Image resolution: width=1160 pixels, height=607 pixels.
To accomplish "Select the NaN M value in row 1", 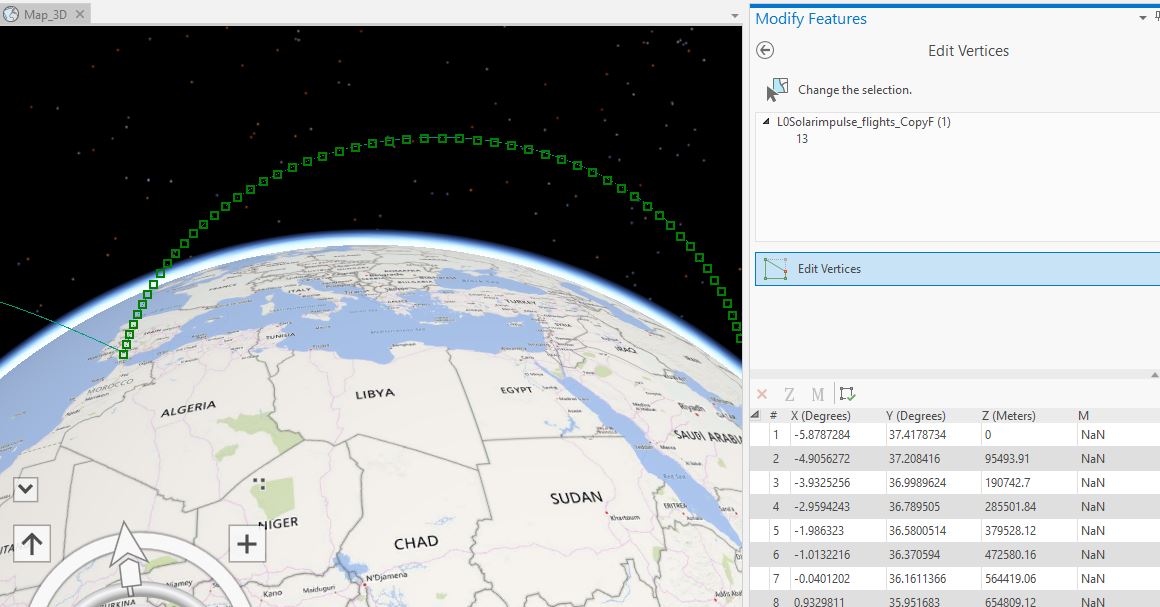I will tap(1093, 435).
